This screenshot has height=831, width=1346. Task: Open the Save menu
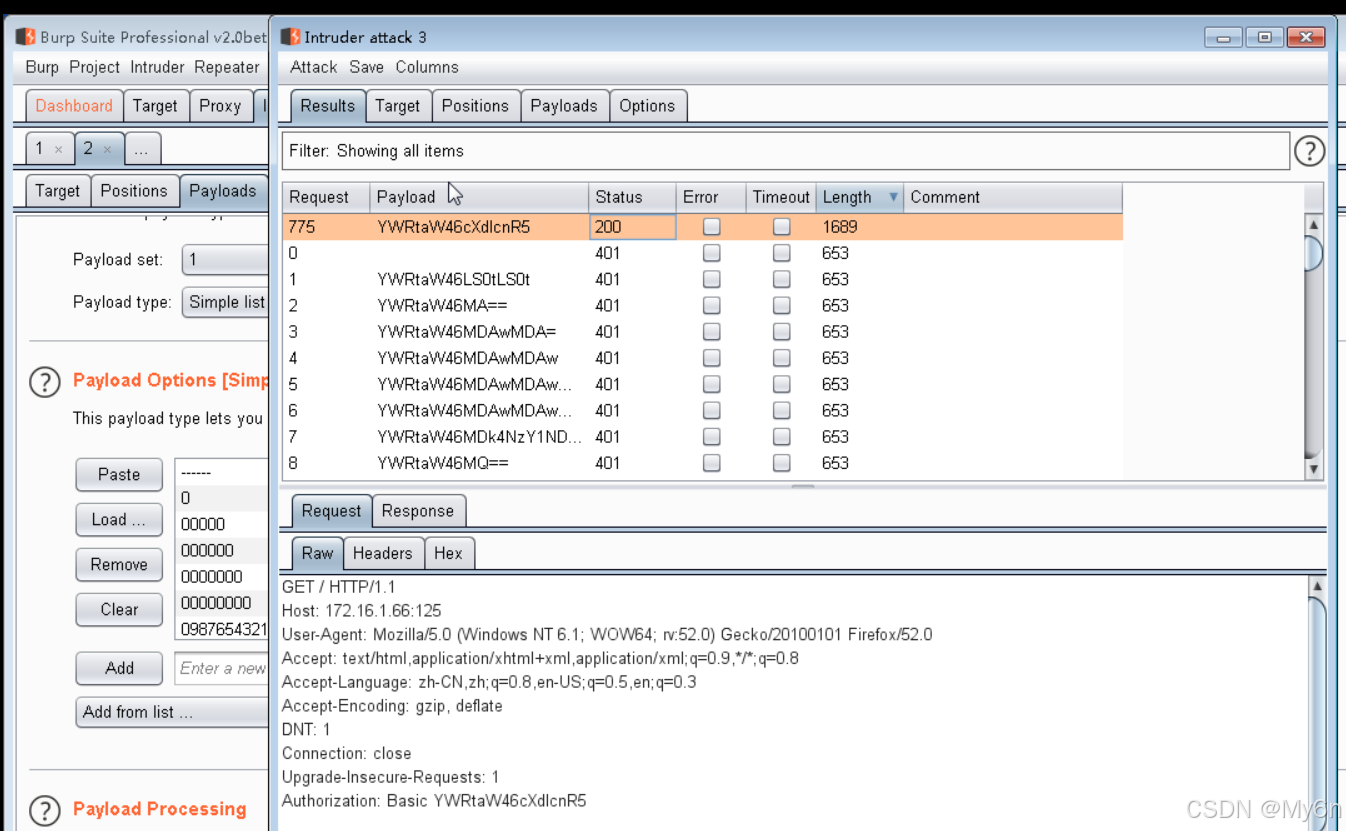point(366,67)
